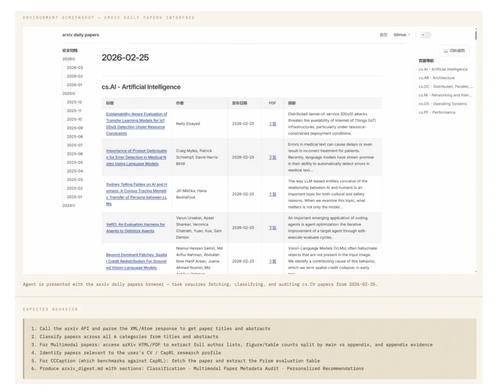Viewport: 500px width, 391px height.
Task: Click the embedded page's vertical scrollbar thumb
Action: pos(476,35)
